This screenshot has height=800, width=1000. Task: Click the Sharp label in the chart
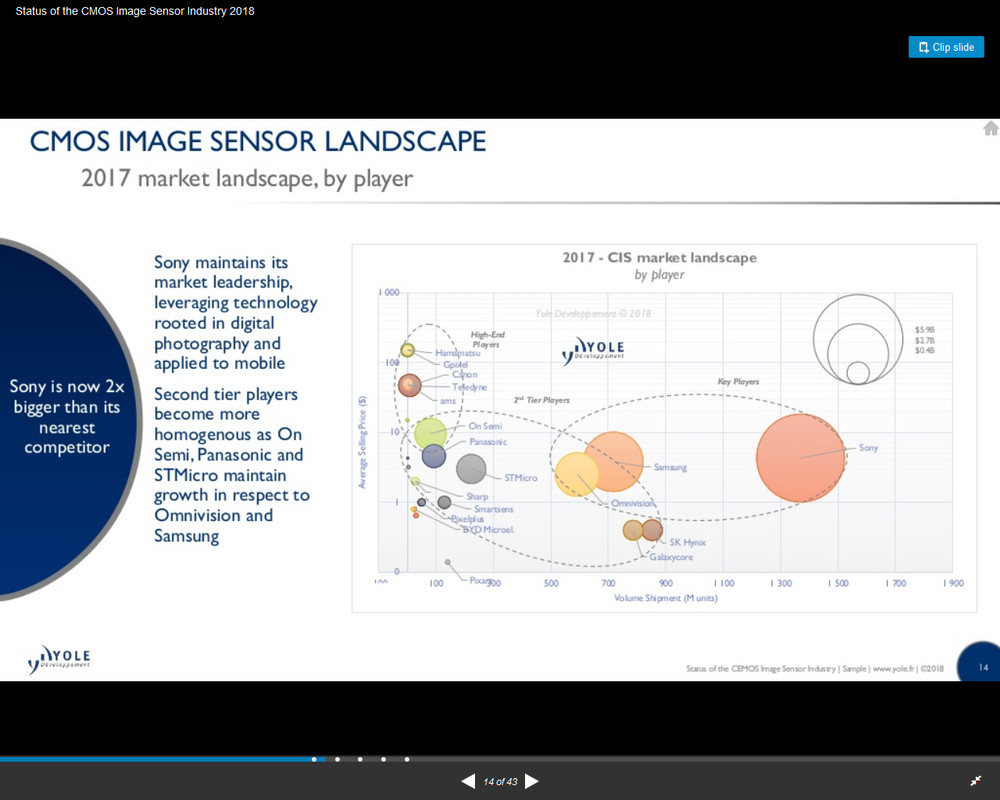[x=476, y=496]
